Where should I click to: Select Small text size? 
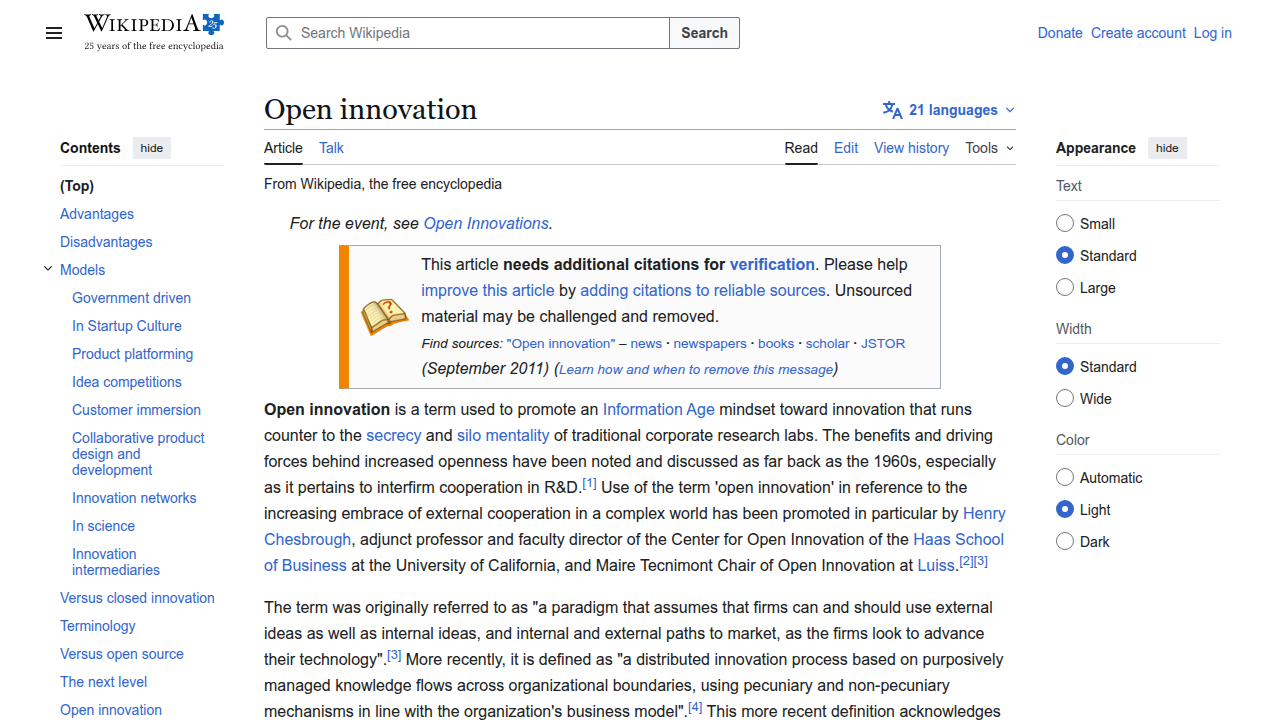point(1065,224)
